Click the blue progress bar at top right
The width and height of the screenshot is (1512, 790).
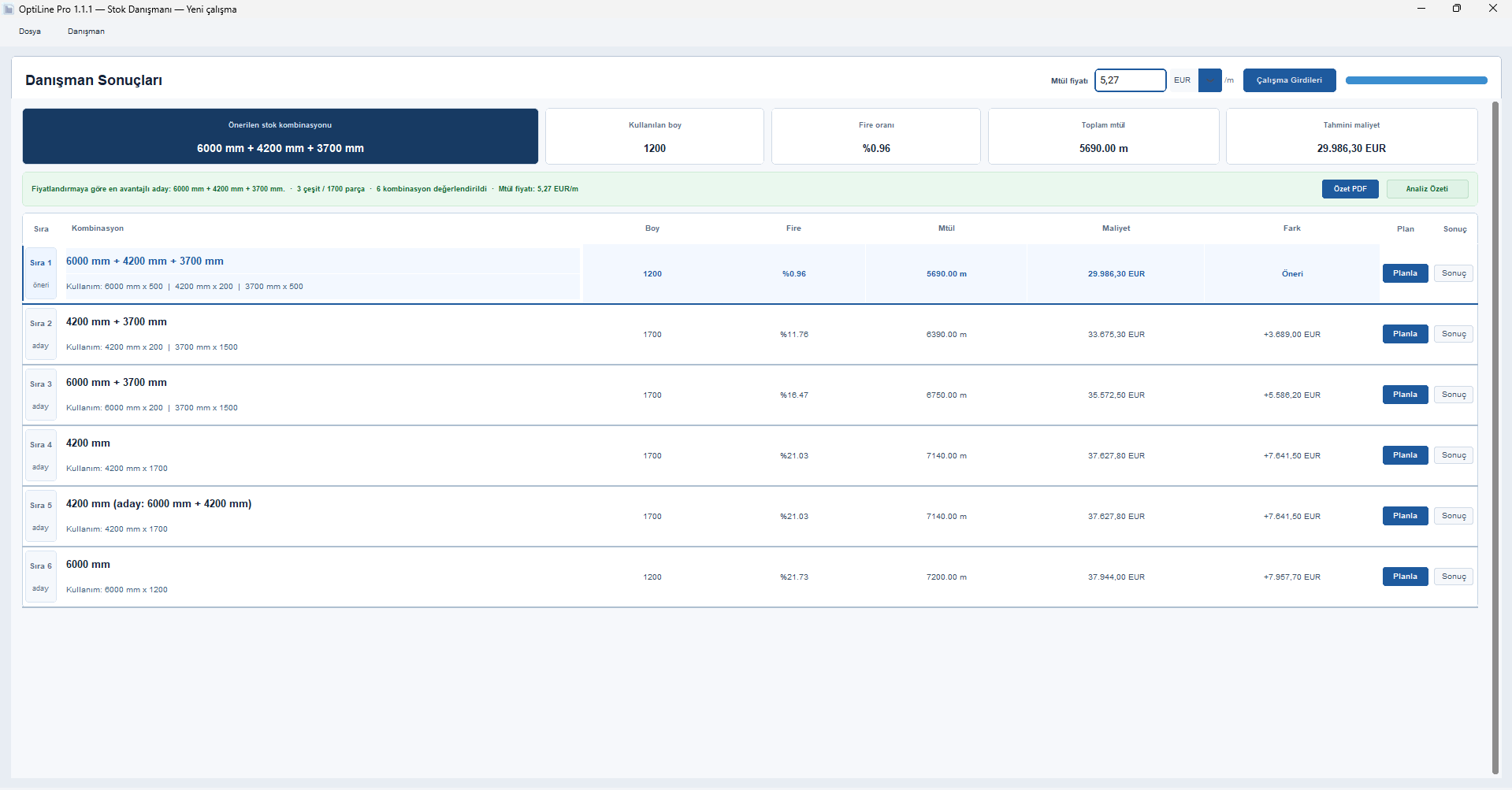click(x=1416, y=80)
